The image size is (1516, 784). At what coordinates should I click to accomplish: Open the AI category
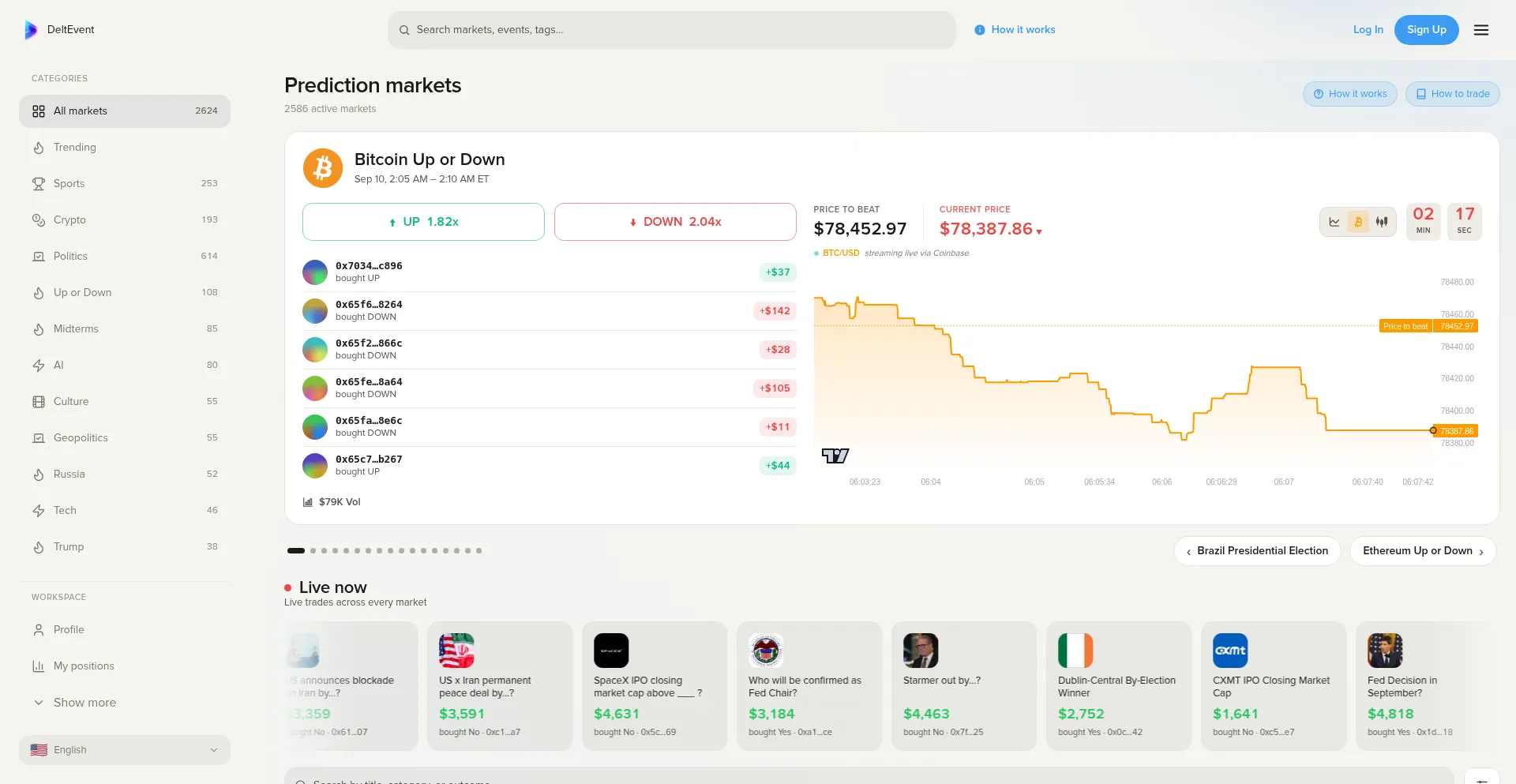(x=125, y=366)
